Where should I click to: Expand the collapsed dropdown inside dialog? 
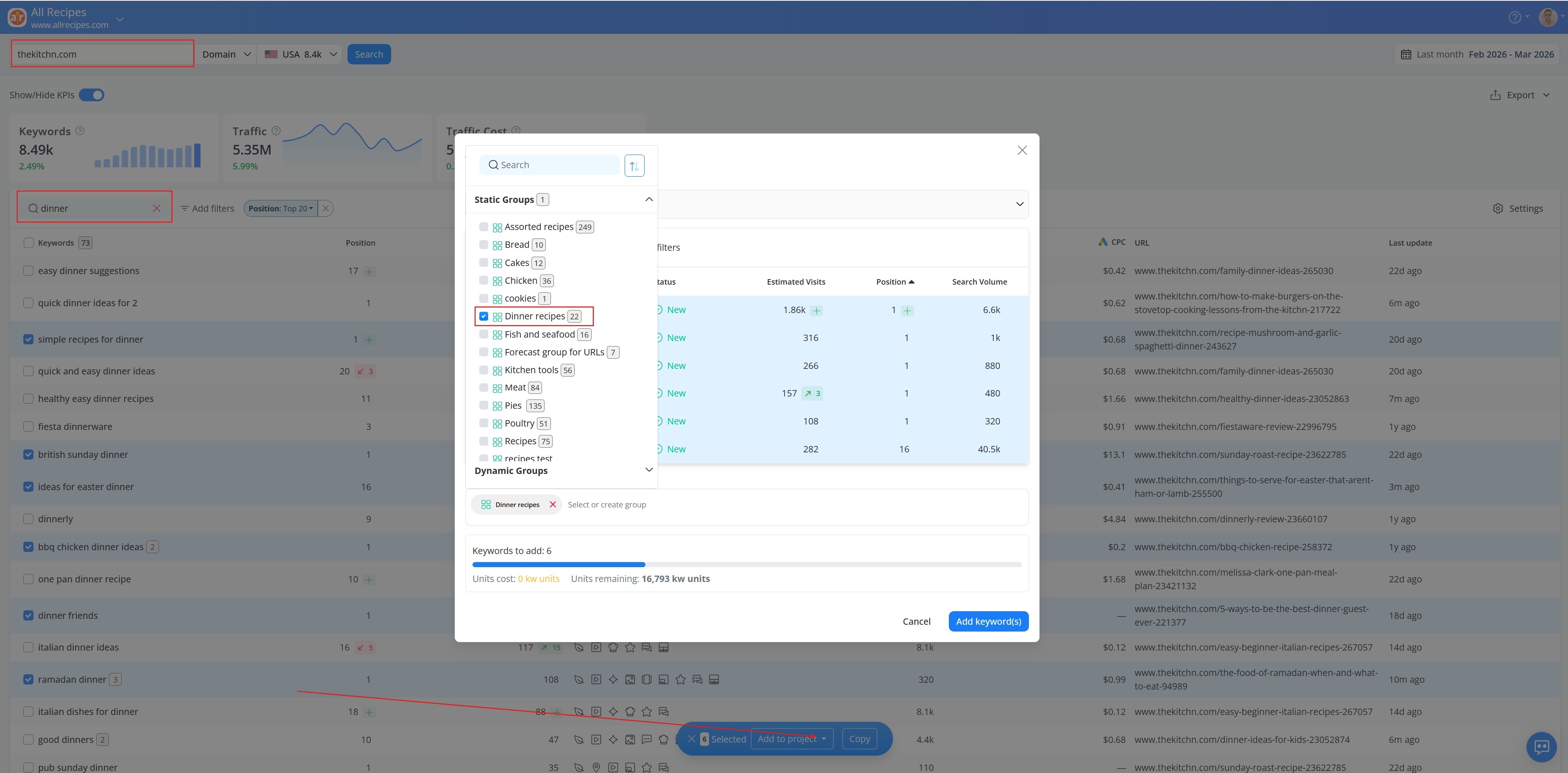tap(1020, 204)
